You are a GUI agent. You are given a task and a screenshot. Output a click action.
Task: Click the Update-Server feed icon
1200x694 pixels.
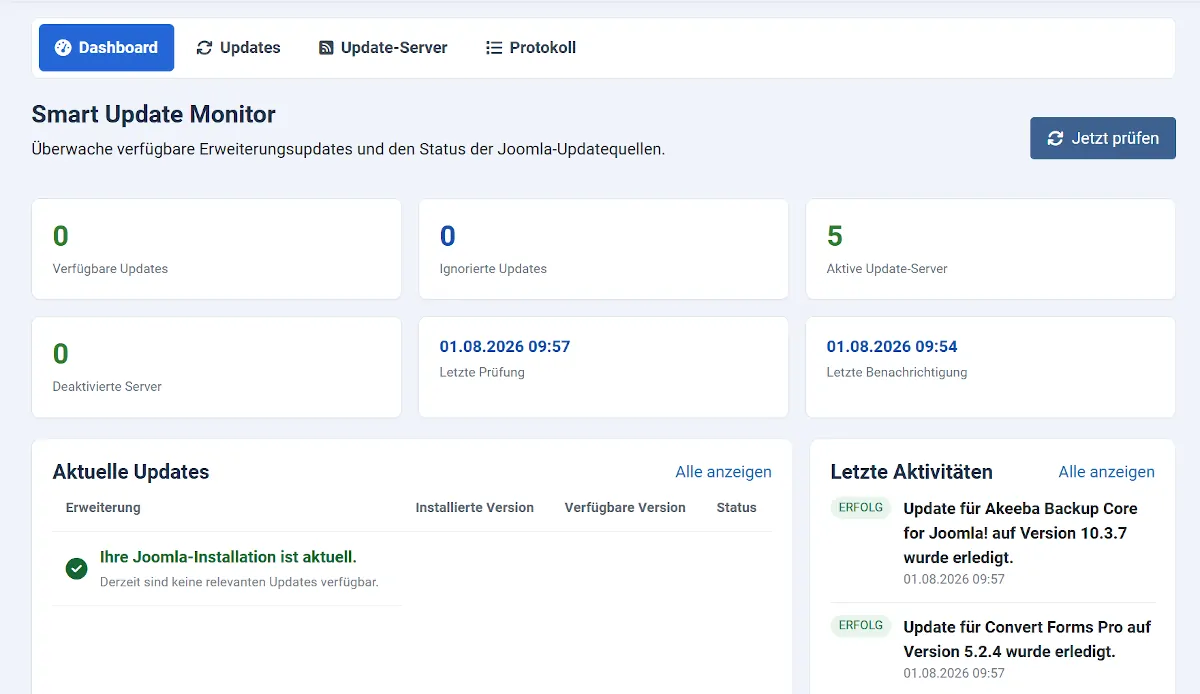point(326,47)
